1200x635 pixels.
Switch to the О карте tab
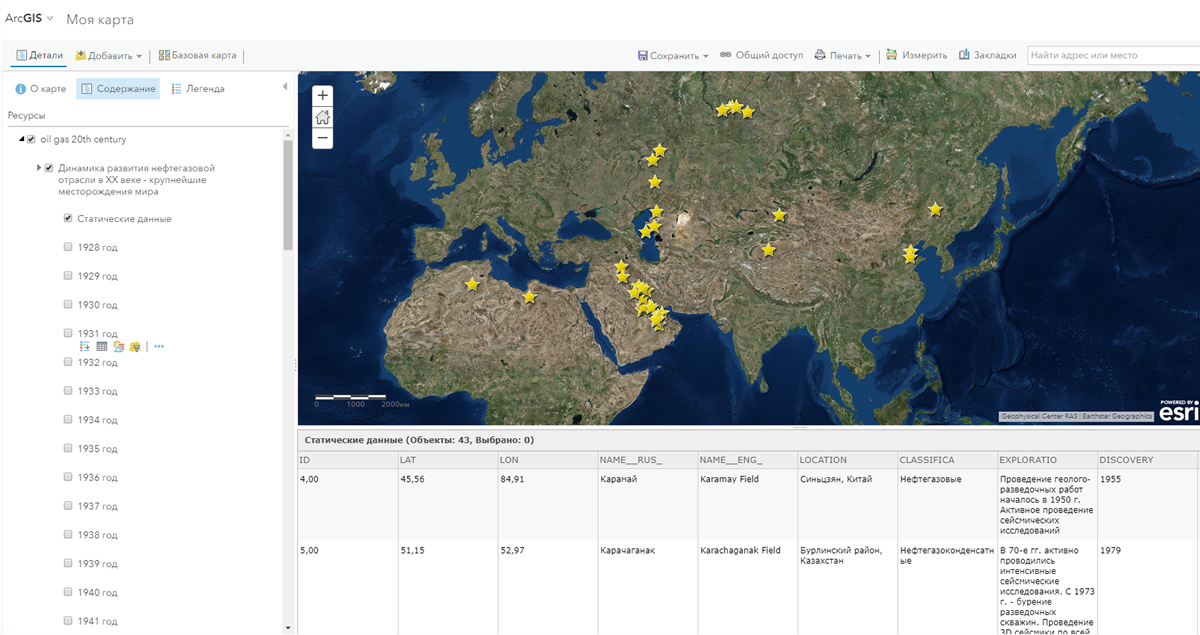41,89
